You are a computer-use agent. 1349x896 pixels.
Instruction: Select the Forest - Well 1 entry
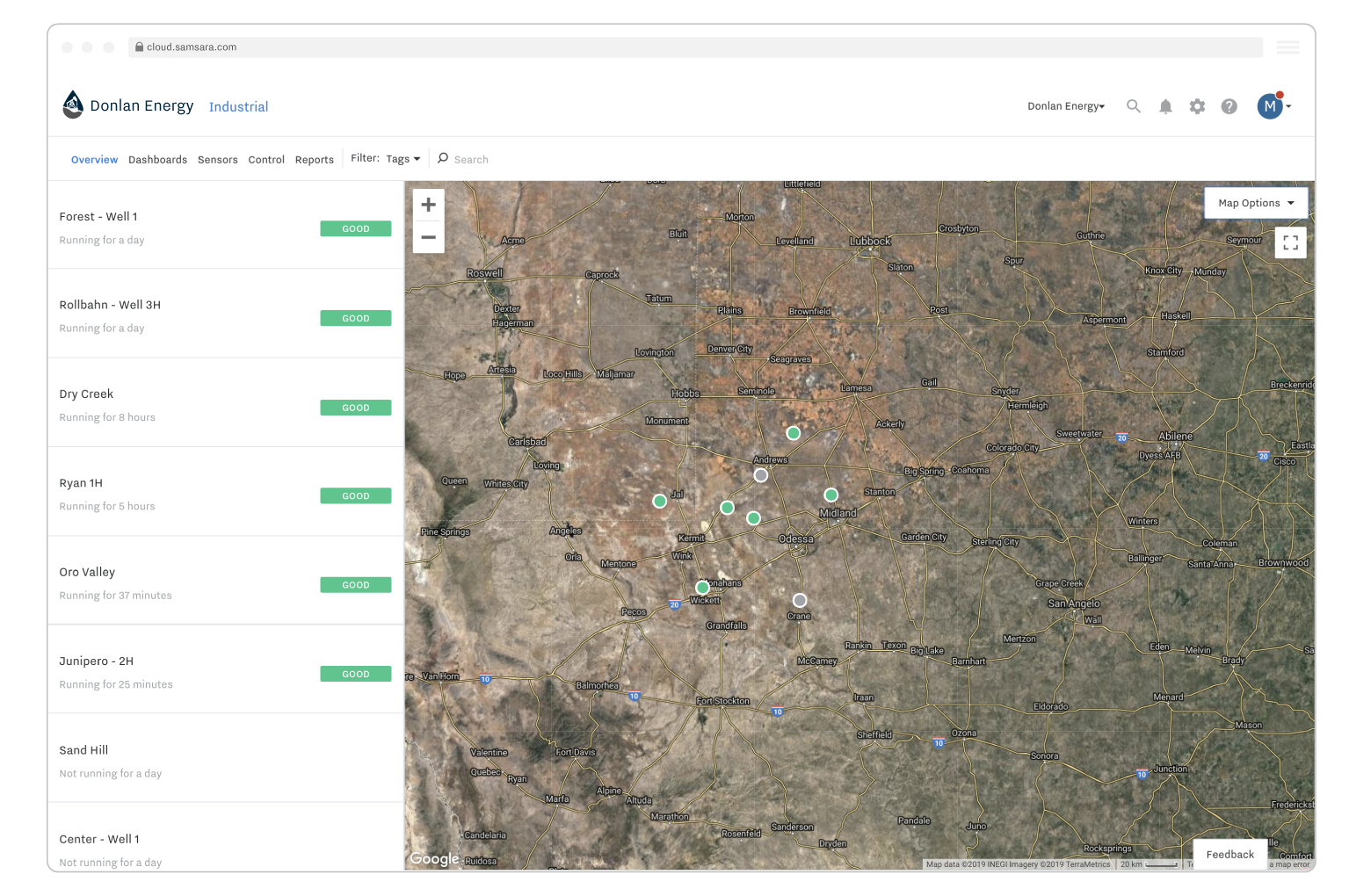(226, 225)
